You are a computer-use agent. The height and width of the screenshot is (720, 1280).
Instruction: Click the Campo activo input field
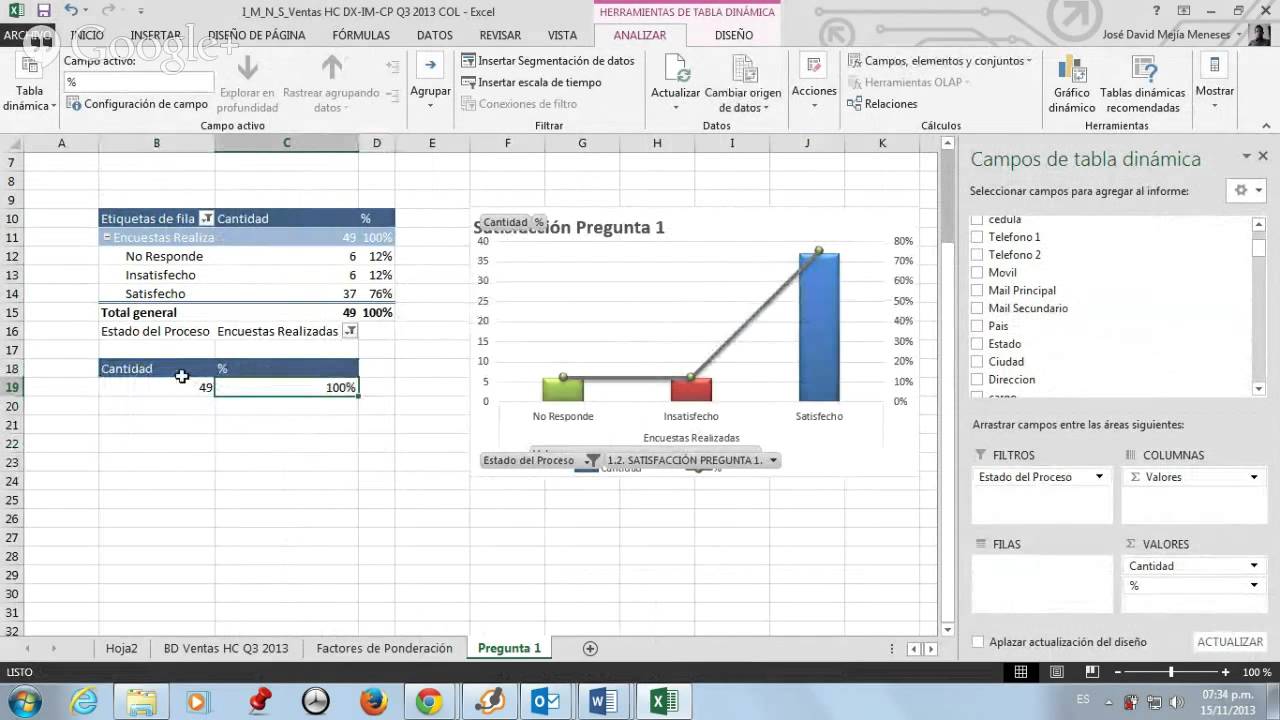(x=139, y=82)
